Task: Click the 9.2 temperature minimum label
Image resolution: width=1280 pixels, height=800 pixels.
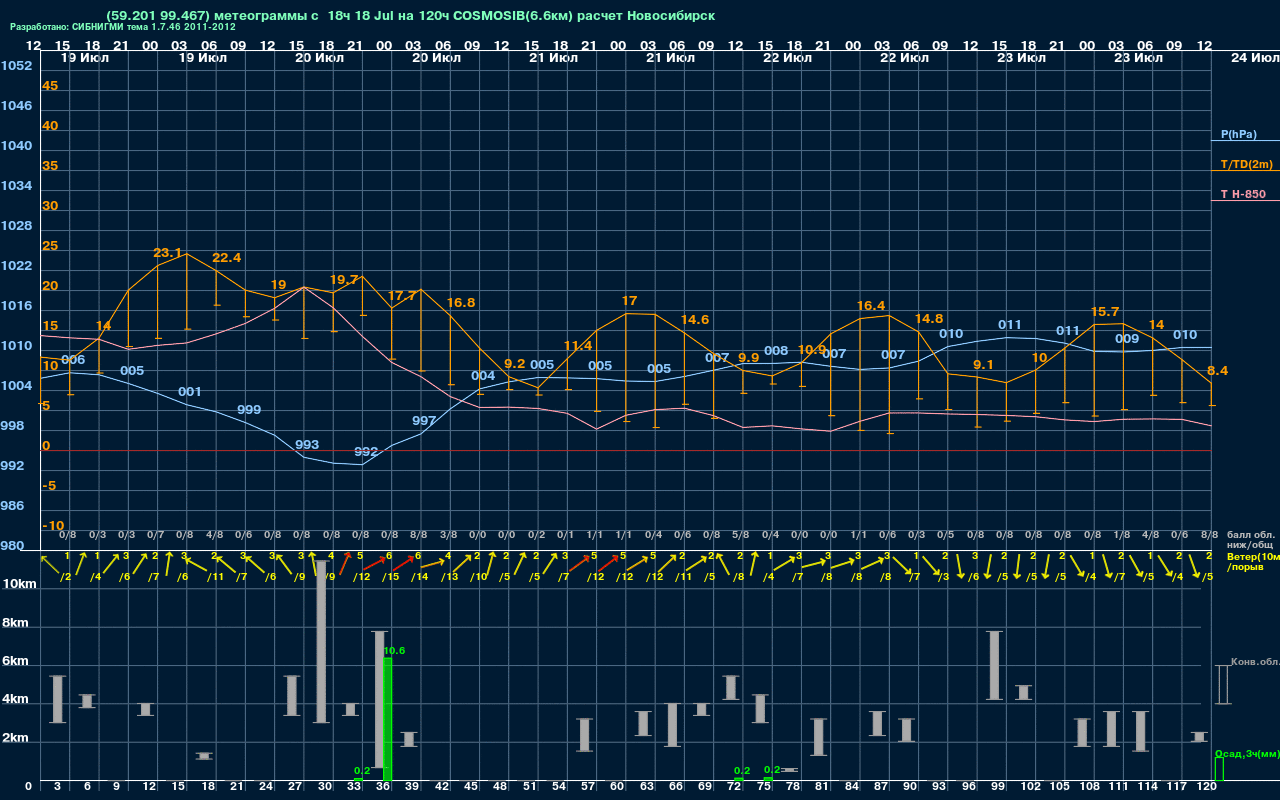Action: click(515, 364)
